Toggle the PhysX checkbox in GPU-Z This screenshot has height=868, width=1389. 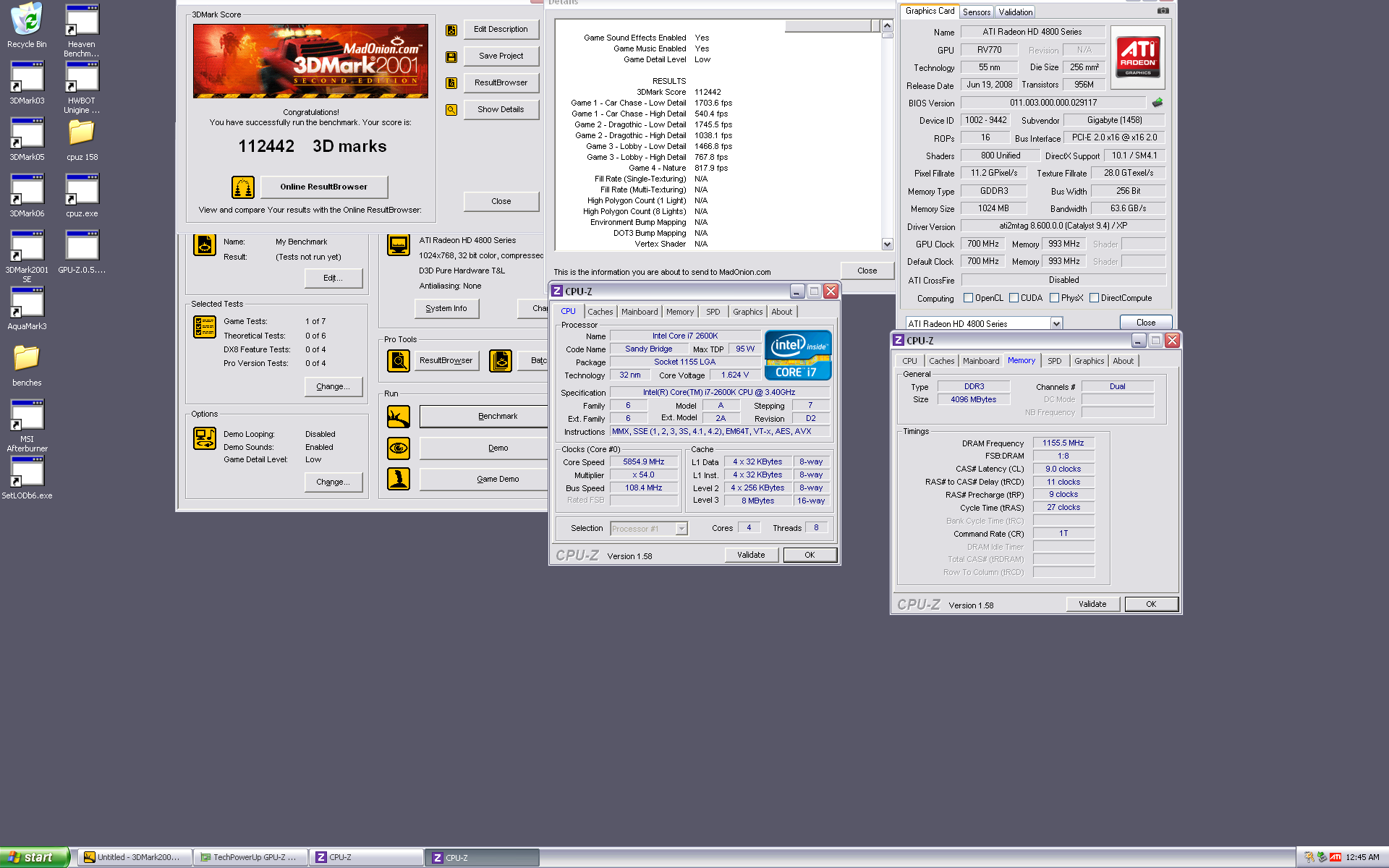1054,298
